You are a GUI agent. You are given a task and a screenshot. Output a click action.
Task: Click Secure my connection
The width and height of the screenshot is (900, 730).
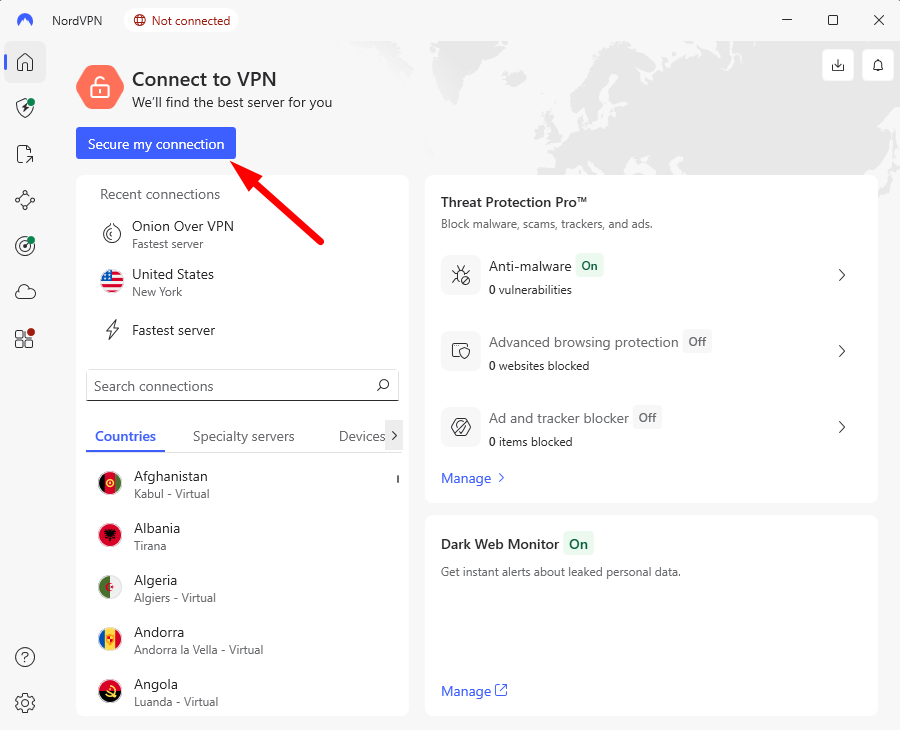155,143
